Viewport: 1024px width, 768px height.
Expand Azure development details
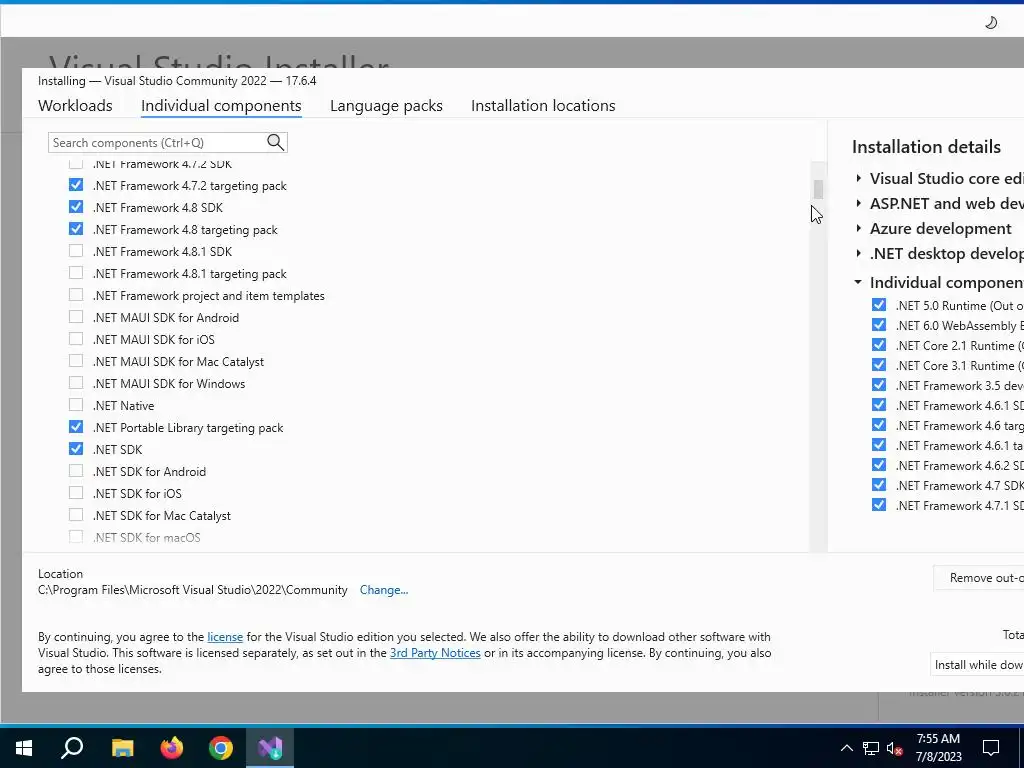(x=858, y=228)
